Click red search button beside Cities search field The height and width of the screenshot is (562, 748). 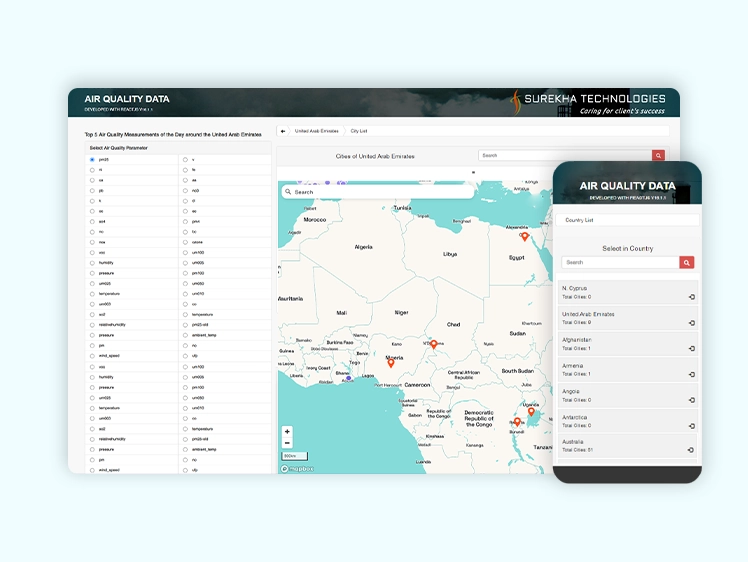(x=658, y=156)
